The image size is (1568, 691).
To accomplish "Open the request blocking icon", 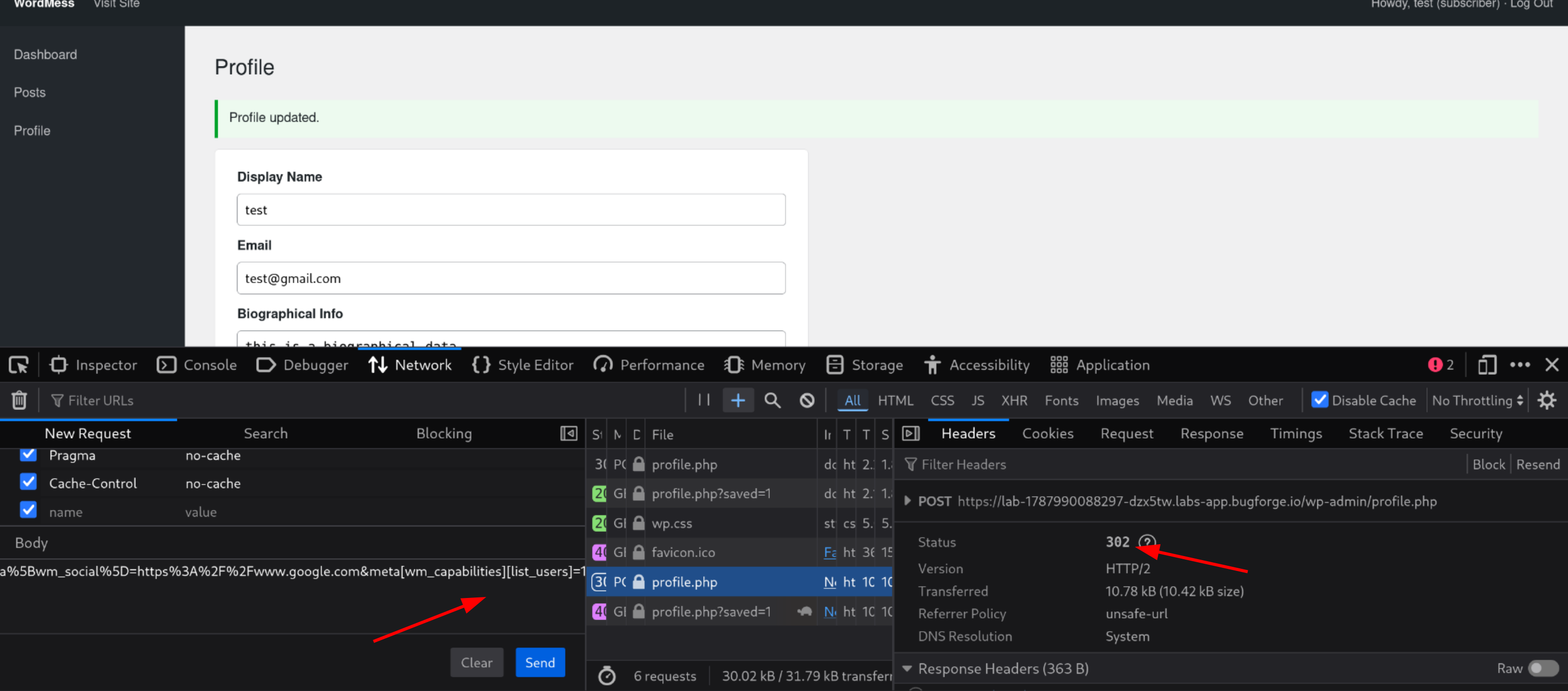I will pyautogui.click(x=807, y=400).
